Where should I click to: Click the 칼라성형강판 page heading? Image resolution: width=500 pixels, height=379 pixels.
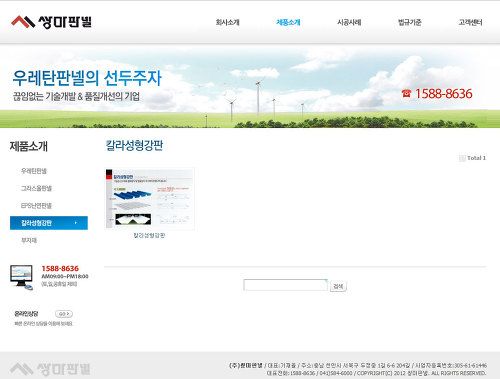[x=134, y=145]
